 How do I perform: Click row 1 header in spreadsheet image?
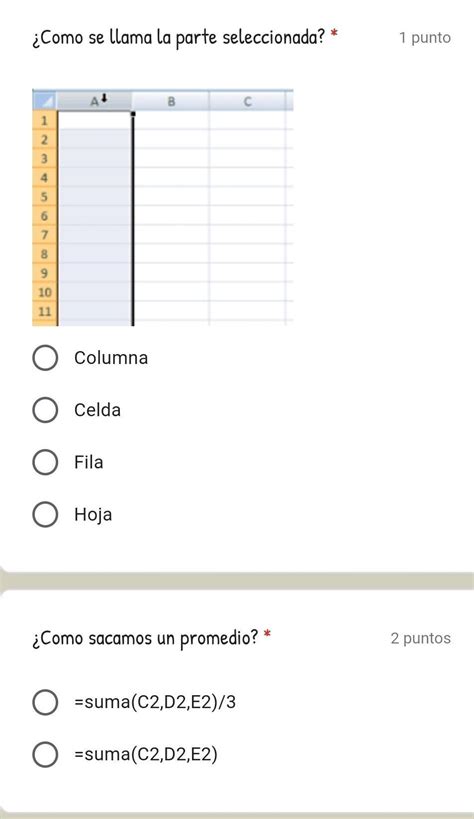point(44,121)
